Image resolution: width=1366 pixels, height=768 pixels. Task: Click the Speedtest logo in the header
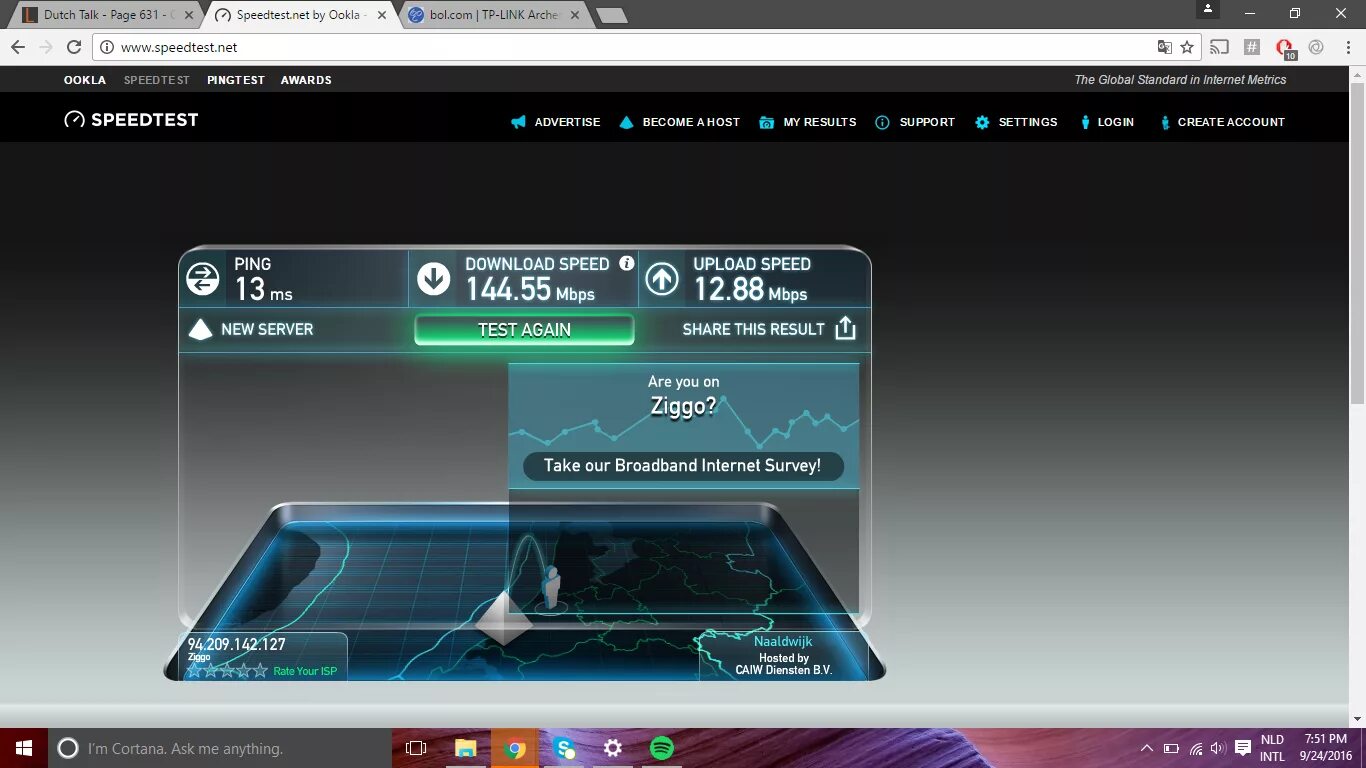tap(131, 120)
